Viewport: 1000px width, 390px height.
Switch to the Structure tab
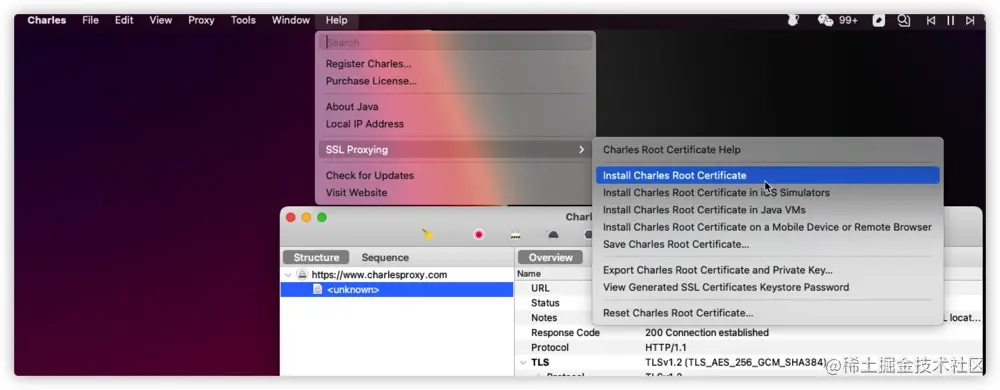tap(316, 257)
